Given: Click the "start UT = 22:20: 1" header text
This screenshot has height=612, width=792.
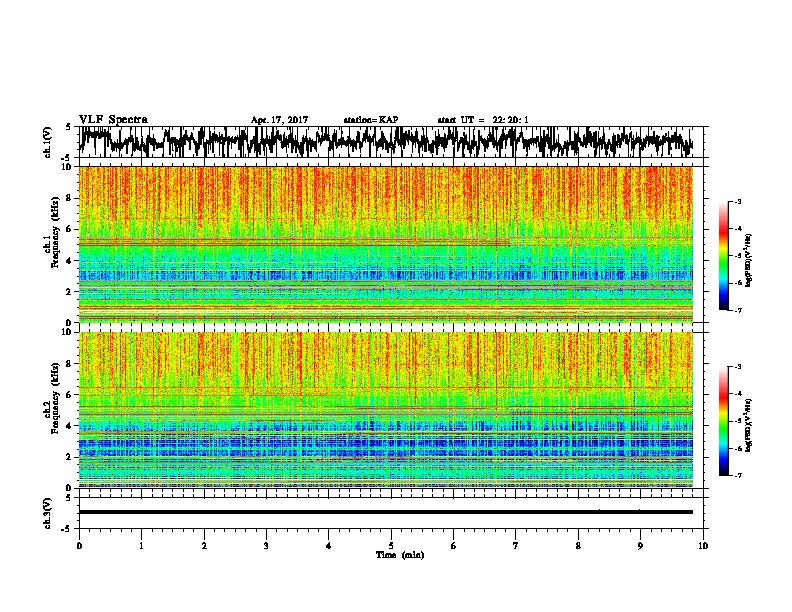Looking at the screenshot, I should [x=483, y=120].
